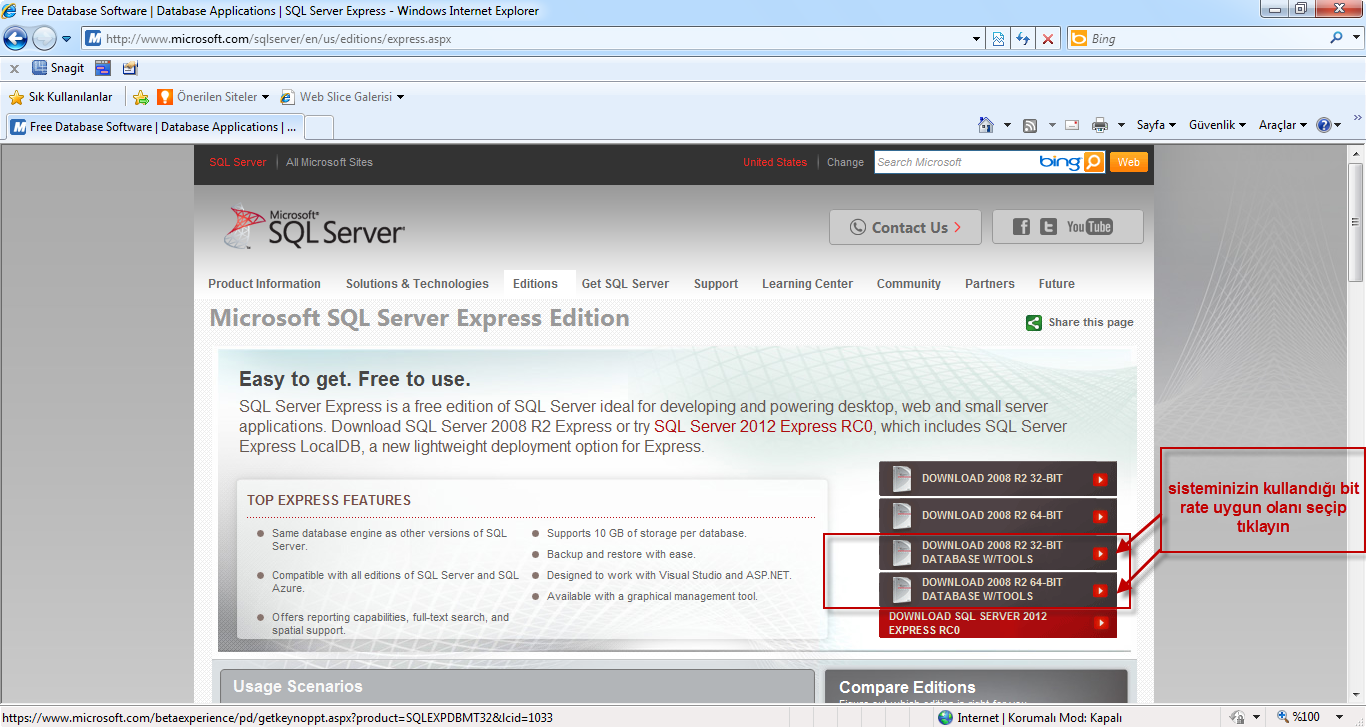
Task: Click SQL Server 2012 Express RC0 link
Action: tap(764, 426)
